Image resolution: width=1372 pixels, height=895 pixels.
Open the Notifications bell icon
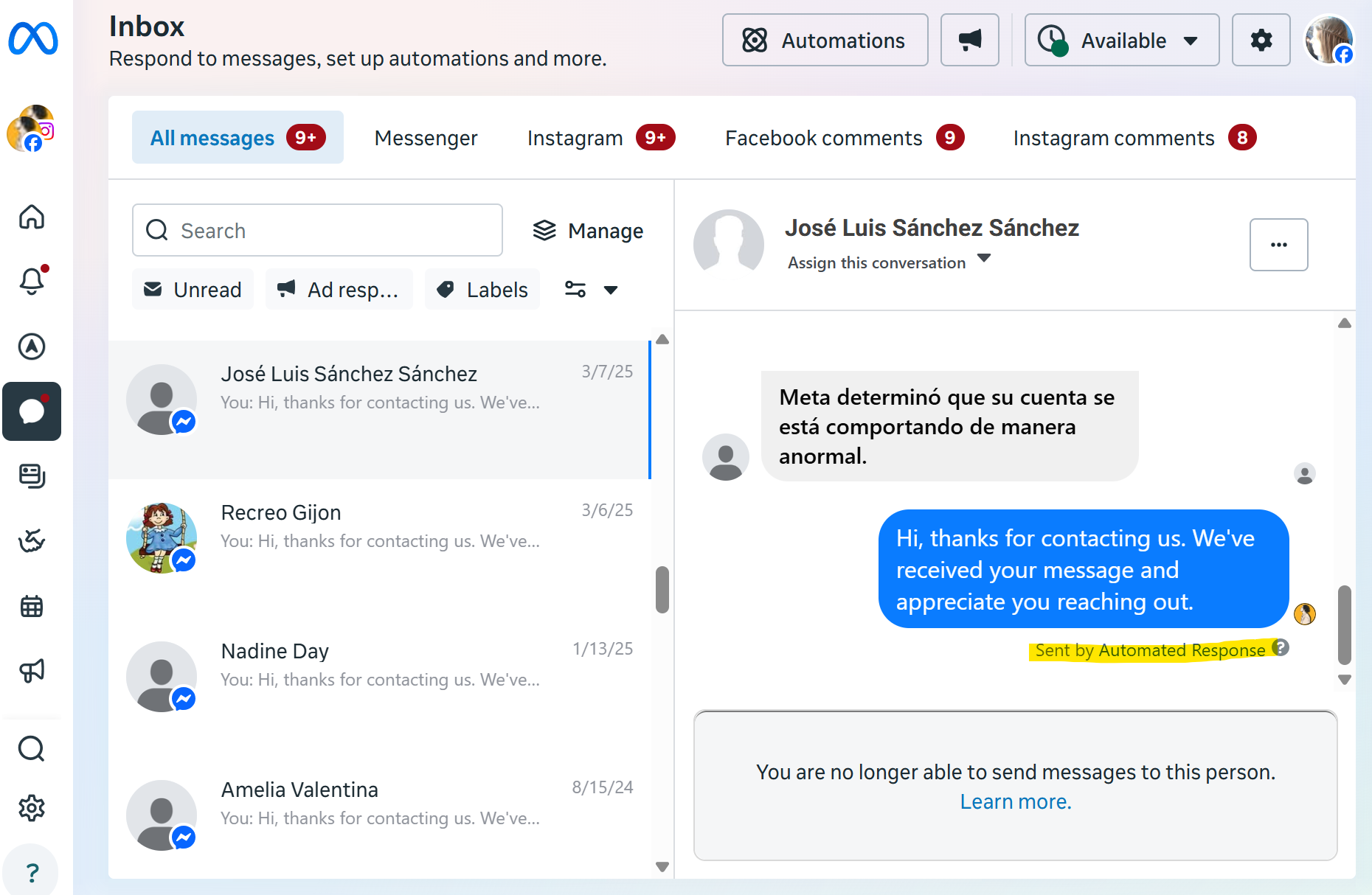pyautogui.click(x=32, y=281)
